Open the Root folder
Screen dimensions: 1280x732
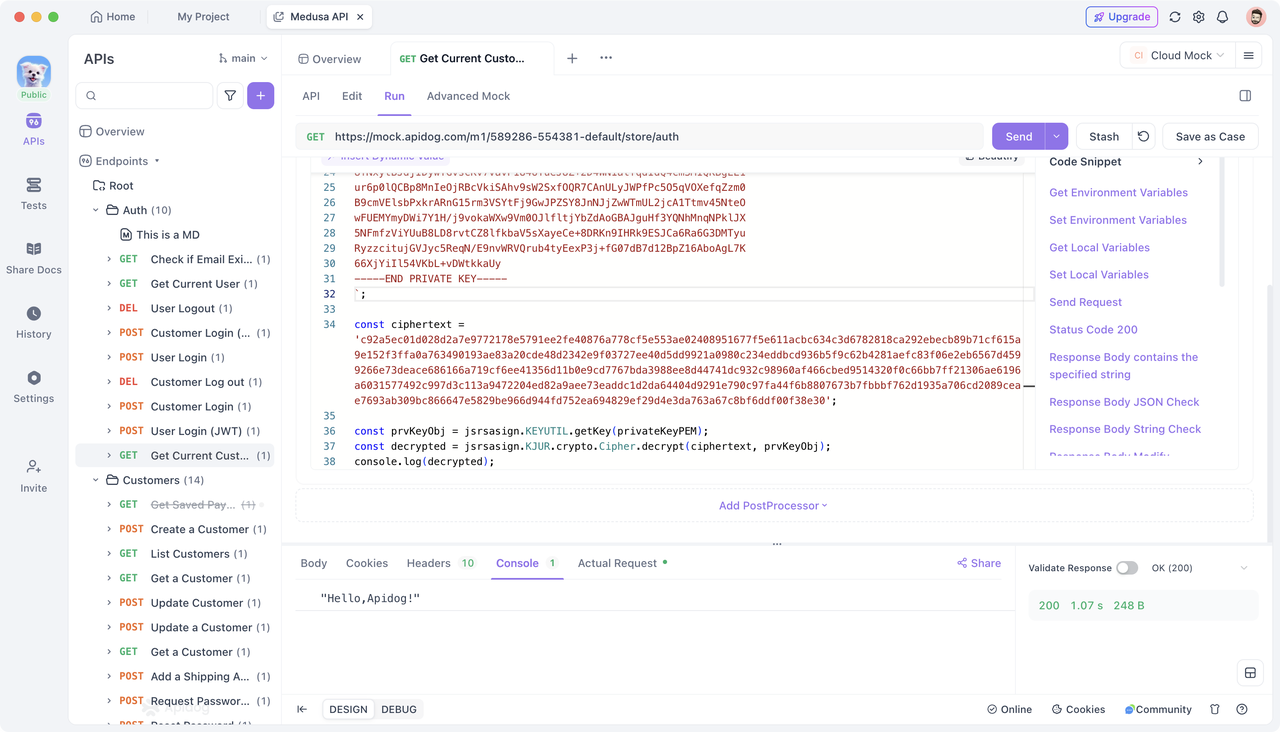(x=113, y=186)
